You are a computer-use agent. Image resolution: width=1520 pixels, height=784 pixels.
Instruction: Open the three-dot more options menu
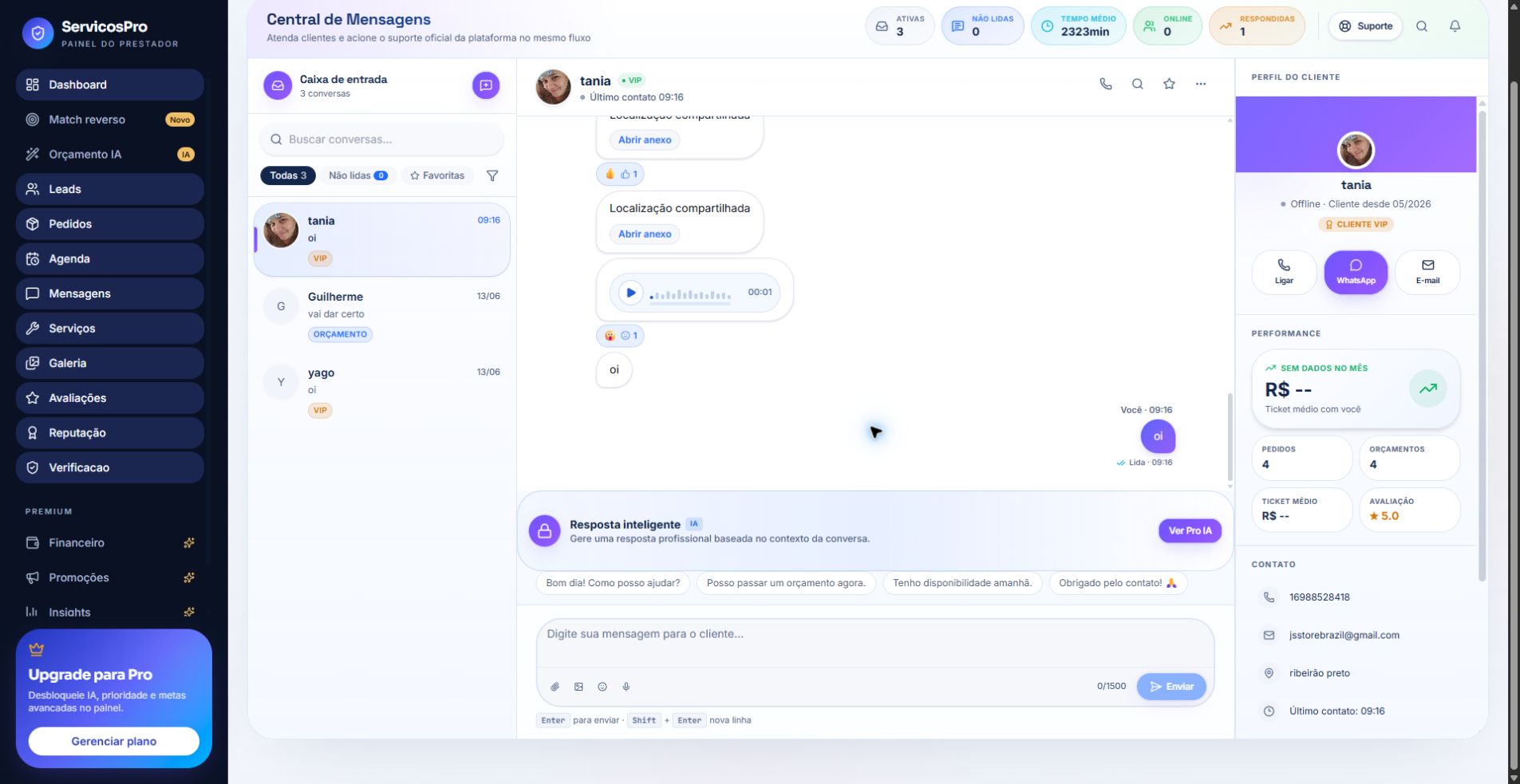pos(1201,84)
